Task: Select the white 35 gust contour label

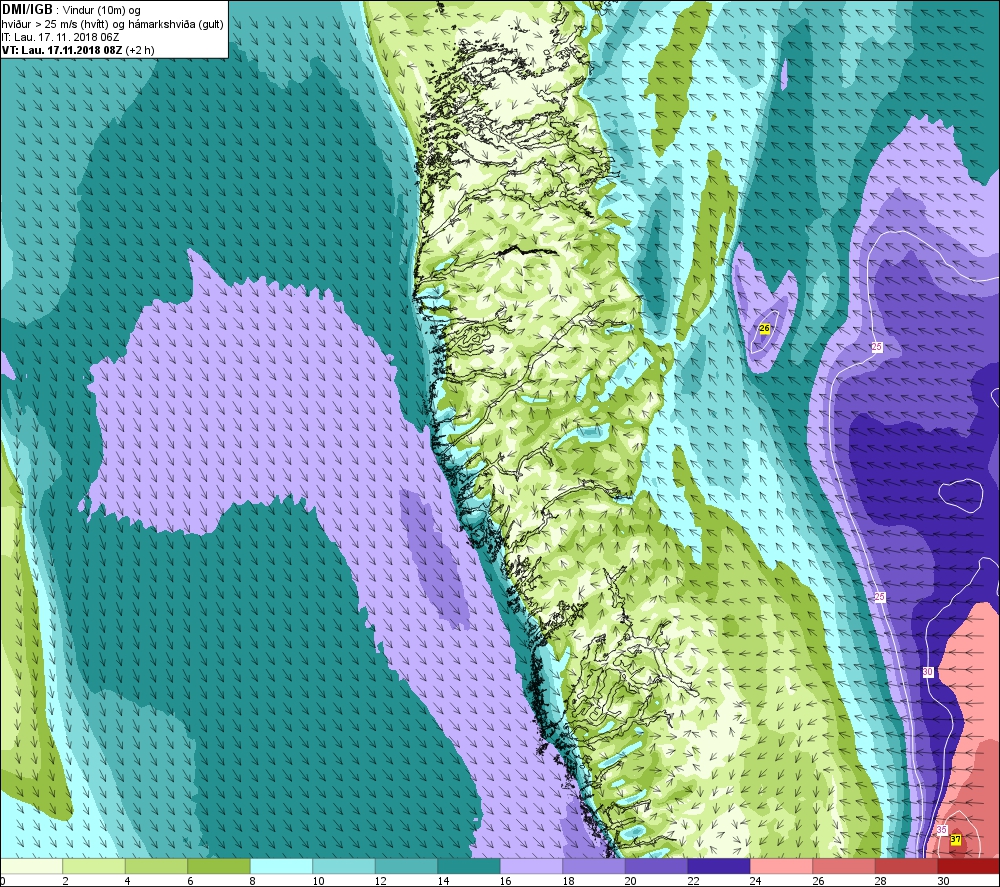Action: click(942, 830)
